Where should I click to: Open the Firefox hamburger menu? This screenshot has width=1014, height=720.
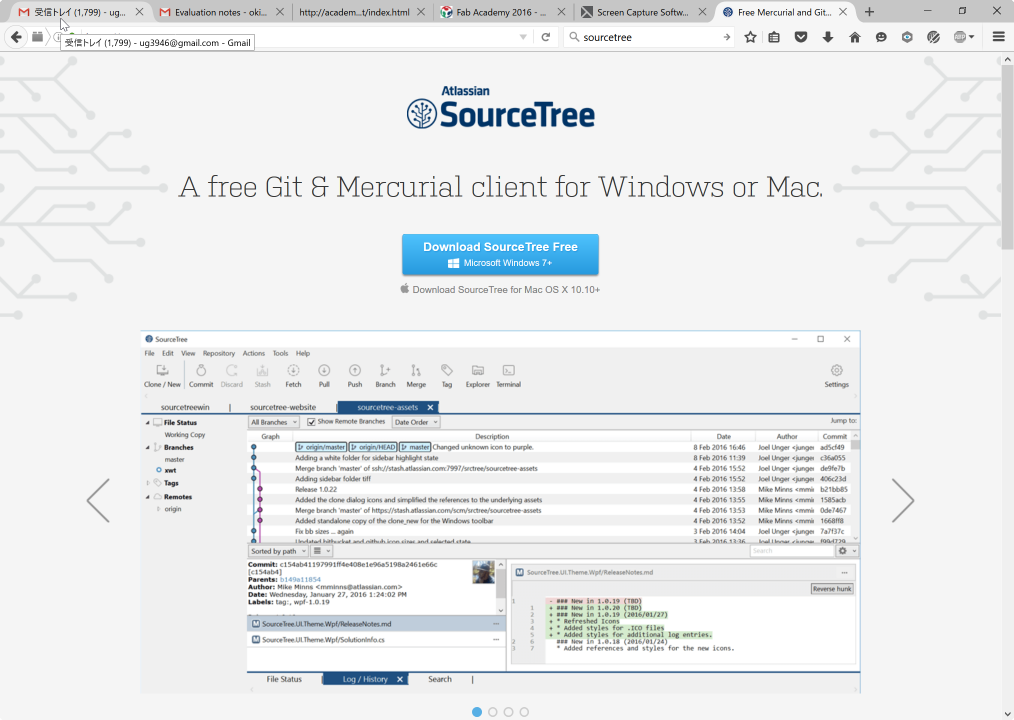pos(998,37)
